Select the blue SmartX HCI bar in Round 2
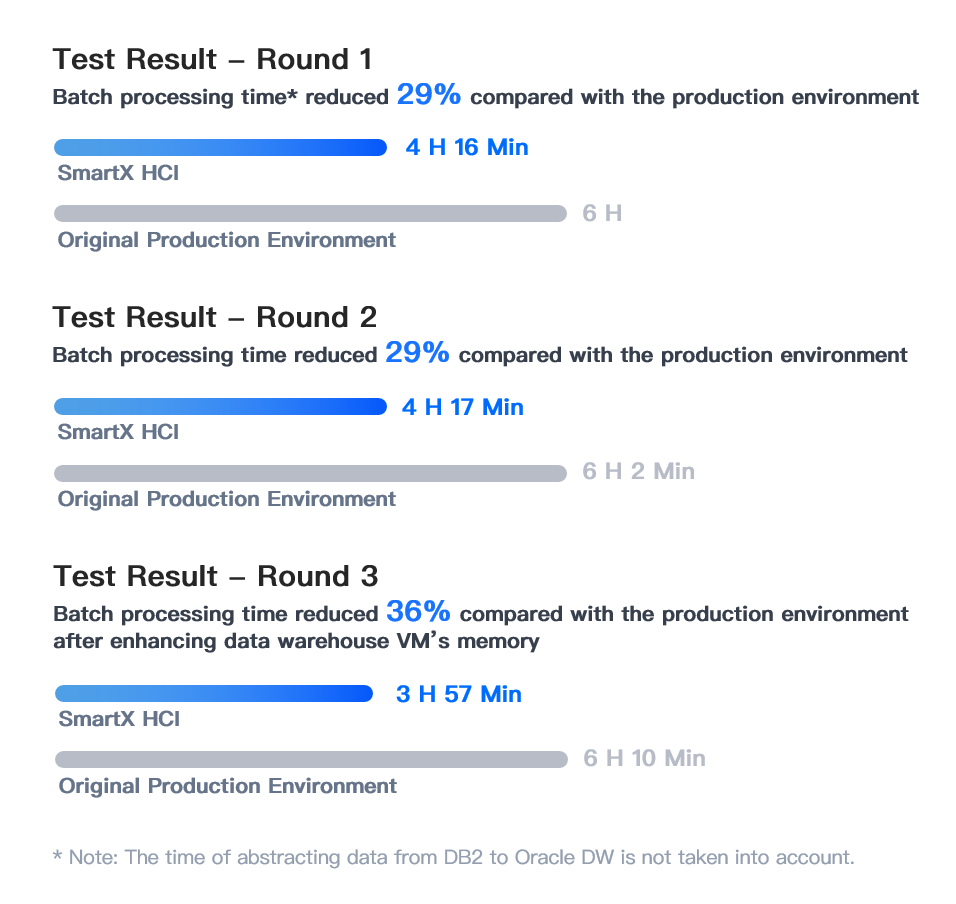 221,407
